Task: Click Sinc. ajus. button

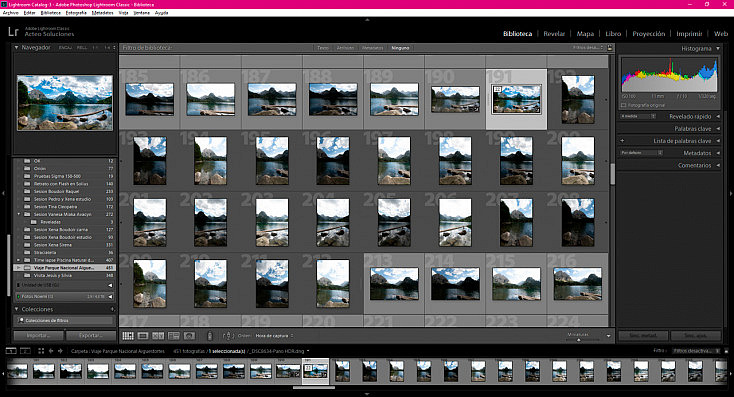Action: click(x=695, y=336)
